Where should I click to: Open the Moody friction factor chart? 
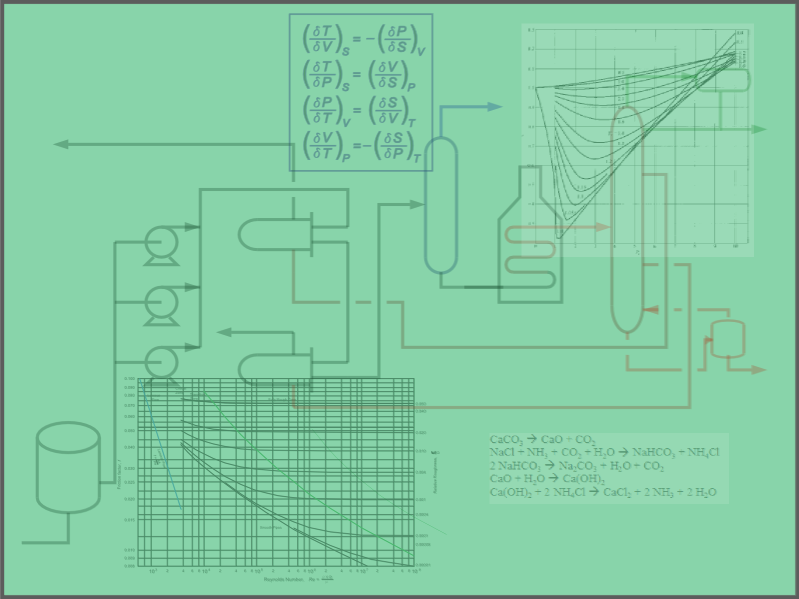click(x=275, y=472)
